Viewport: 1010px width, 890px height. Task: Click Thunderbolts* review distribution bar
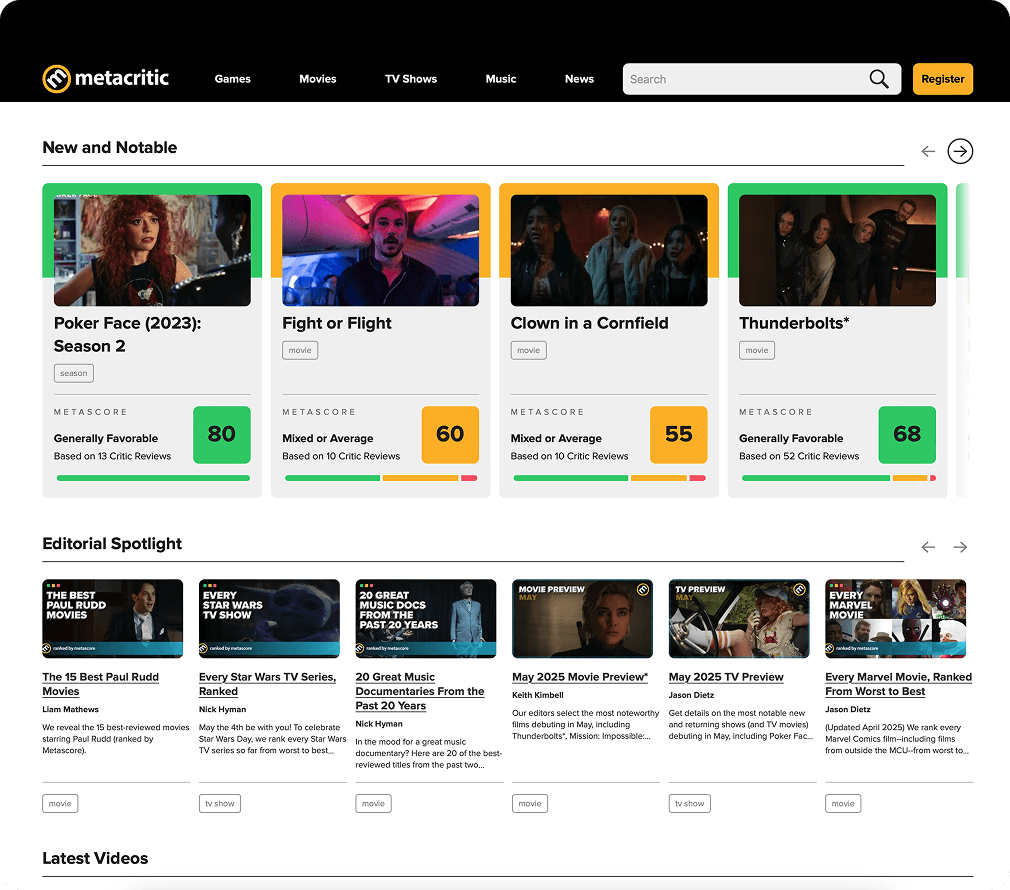[839, 478]
